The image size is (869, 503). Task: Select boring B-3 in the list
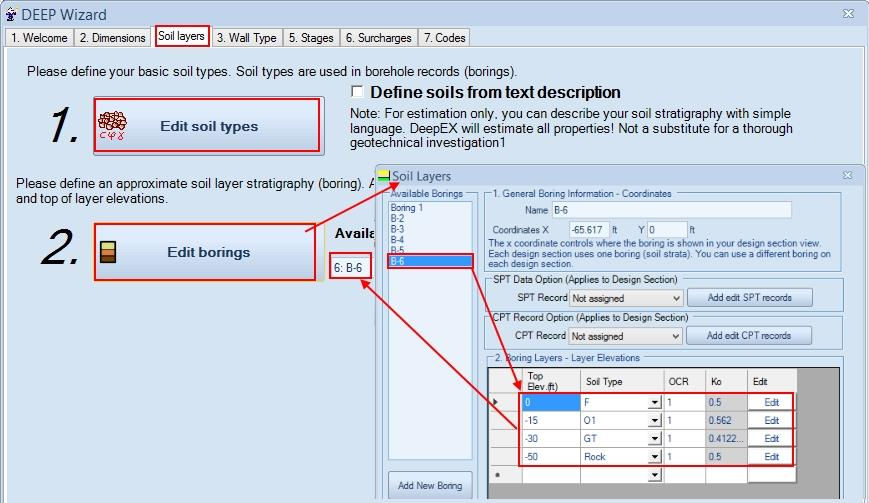397,229
